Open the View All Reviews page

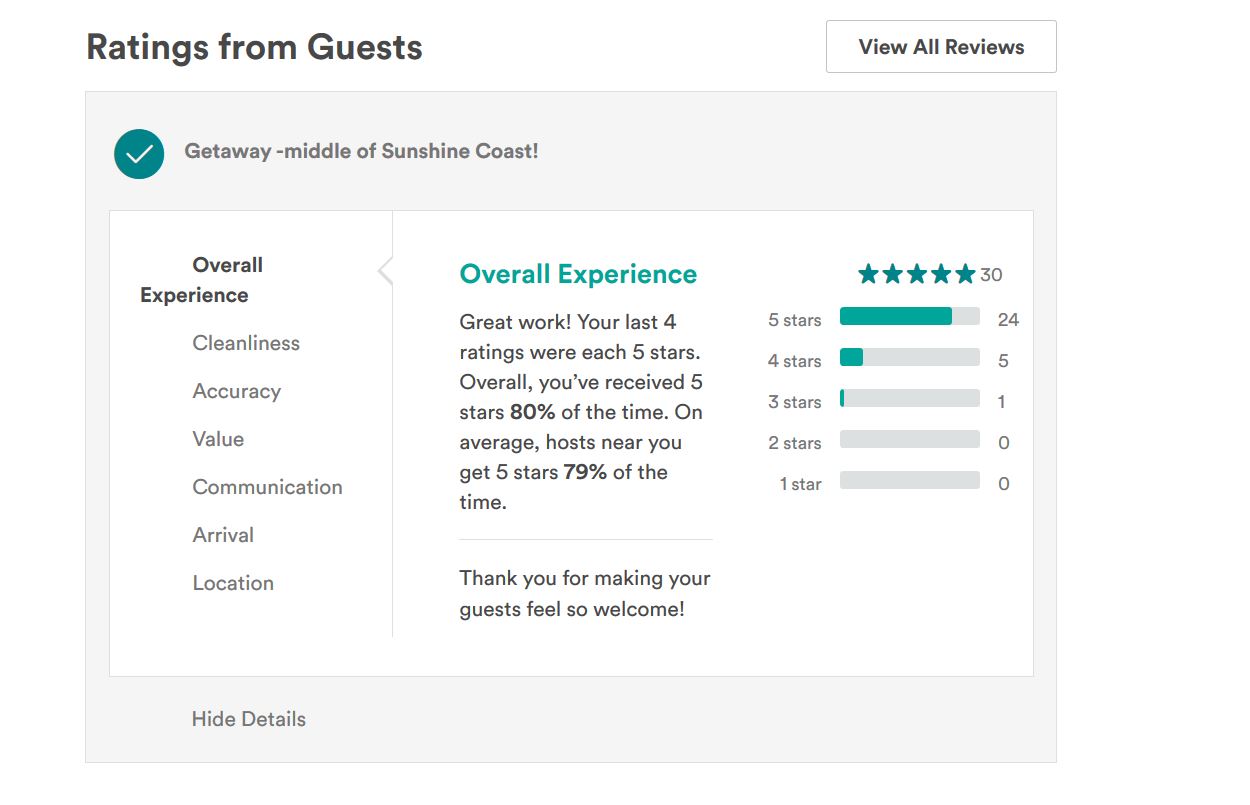tap(941, 47)
